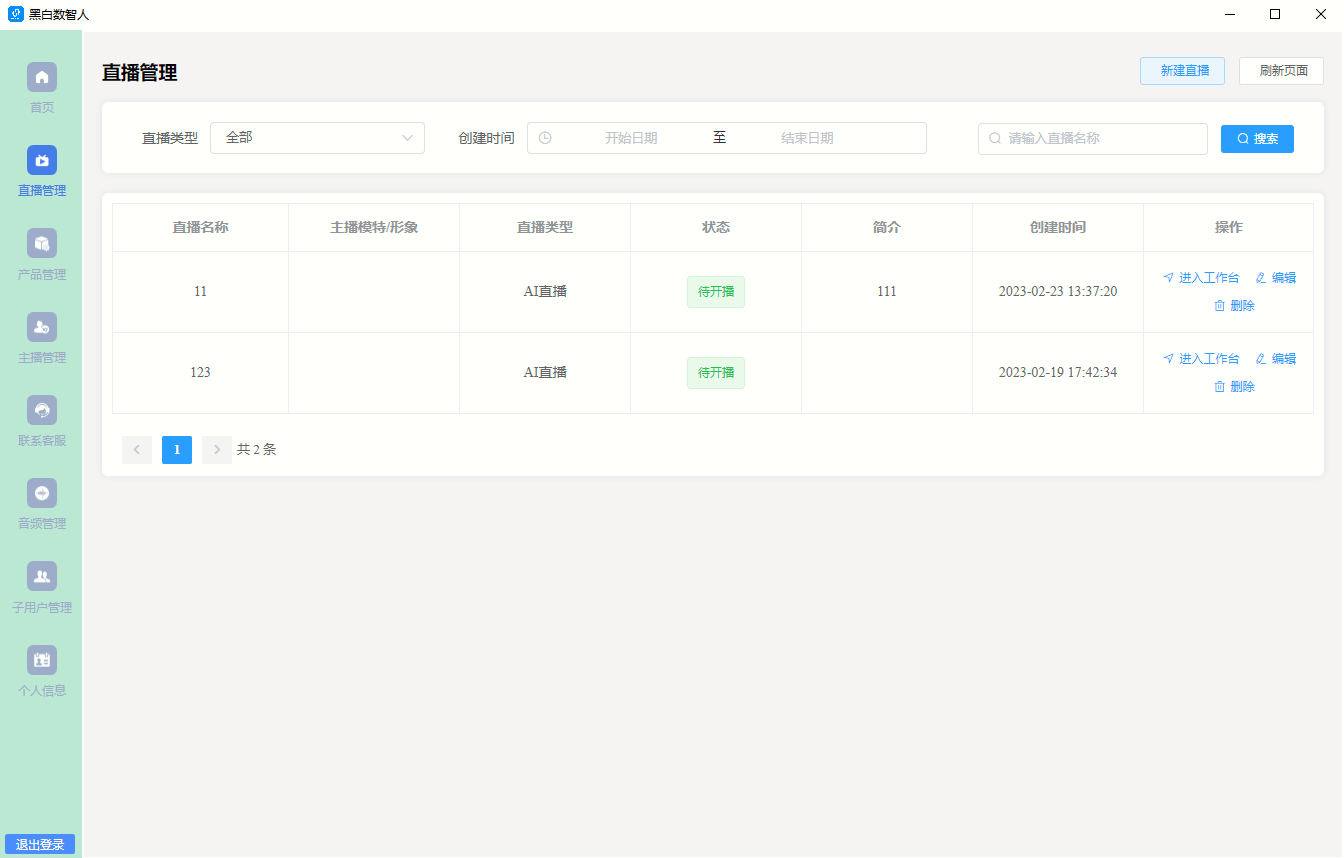Go to the next page arrow
This screenshot has width=1344, height=858.
[x=217, y=450]
